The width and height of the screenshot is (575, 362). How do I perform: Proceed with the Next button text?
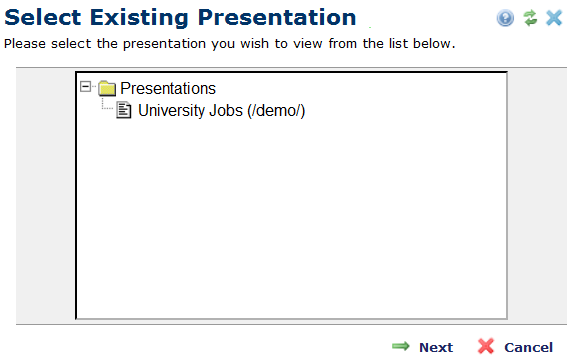(436, 347)
